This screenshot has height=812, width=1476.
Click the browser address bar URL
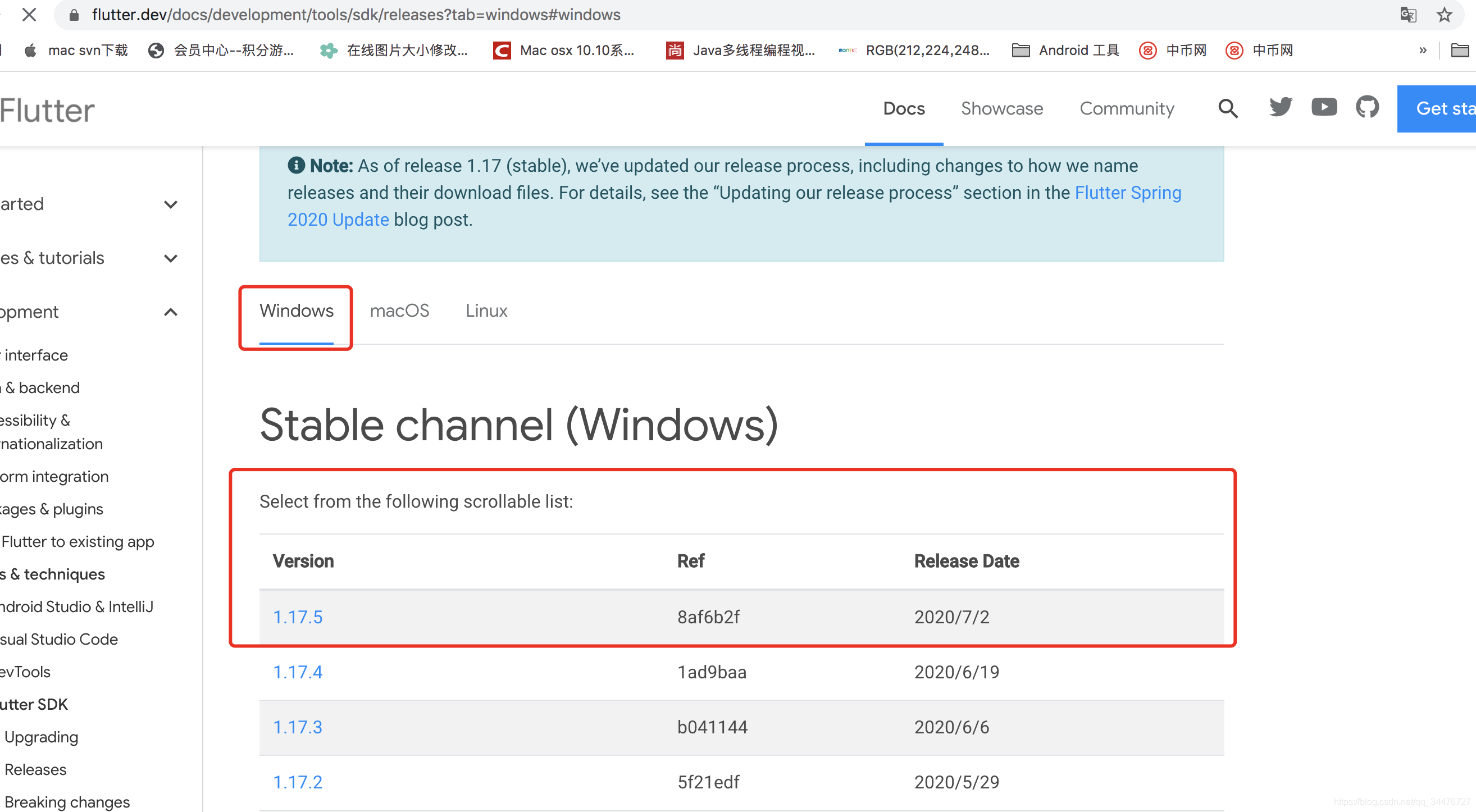pos(356,15)
